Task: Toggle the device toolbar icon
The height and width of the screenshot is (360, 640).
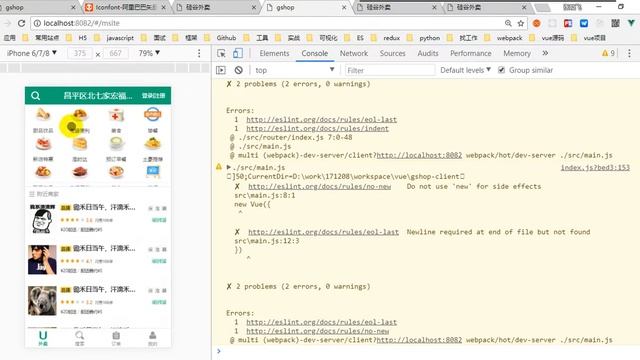Action: pyautogui.click(x=238, y=53)
